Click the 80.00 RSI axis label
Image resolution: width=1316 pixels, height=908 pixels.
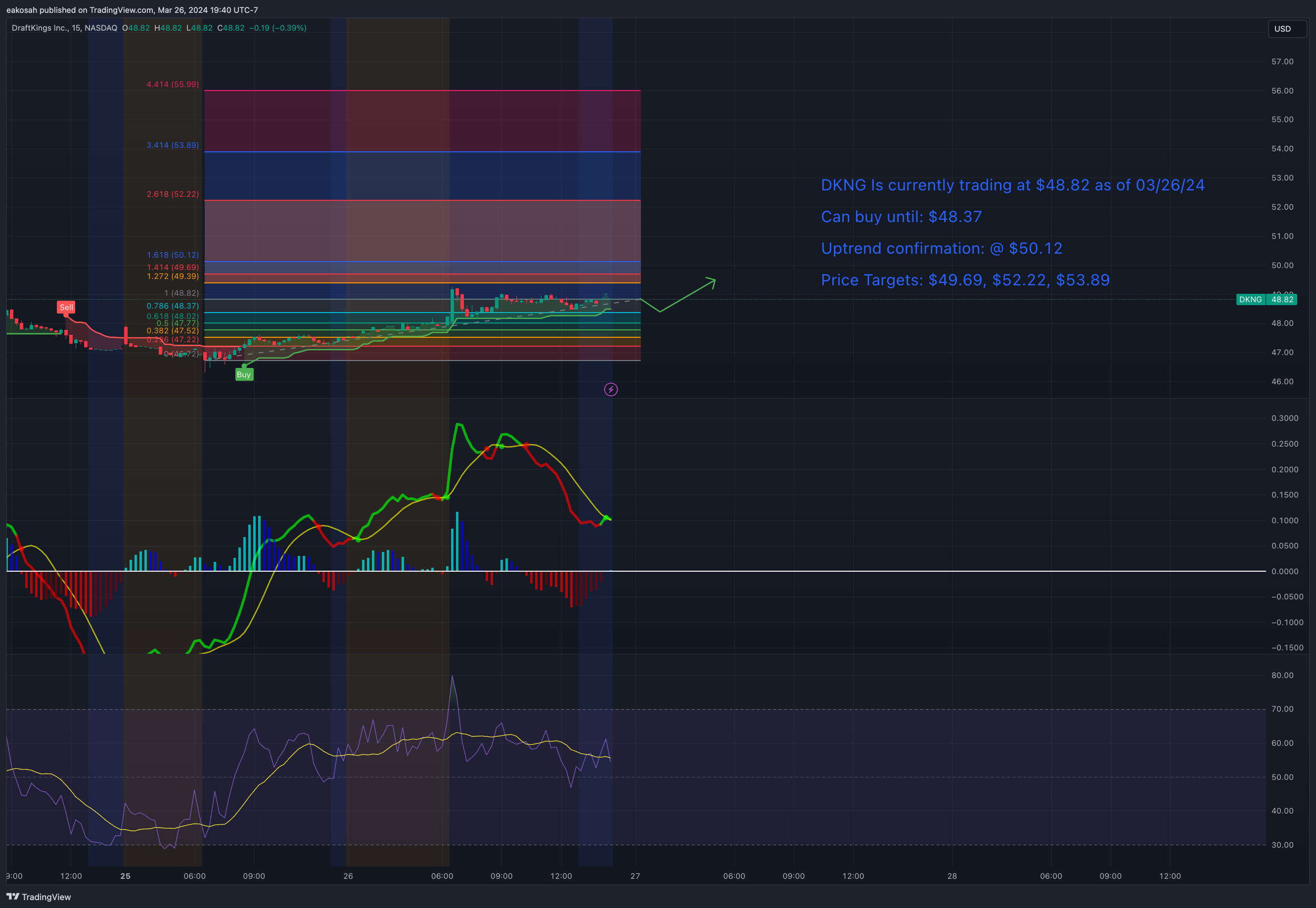[x=1282, y=675]
